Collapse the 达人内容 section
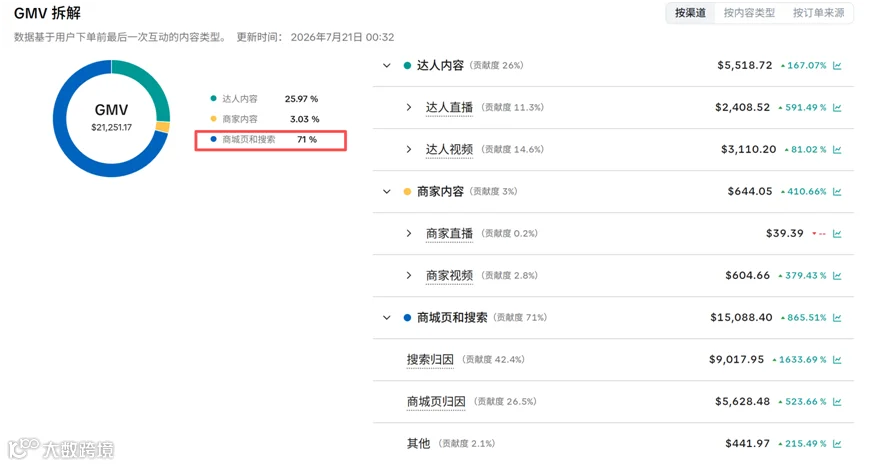The image size is (869, 466). click(387, 66)
